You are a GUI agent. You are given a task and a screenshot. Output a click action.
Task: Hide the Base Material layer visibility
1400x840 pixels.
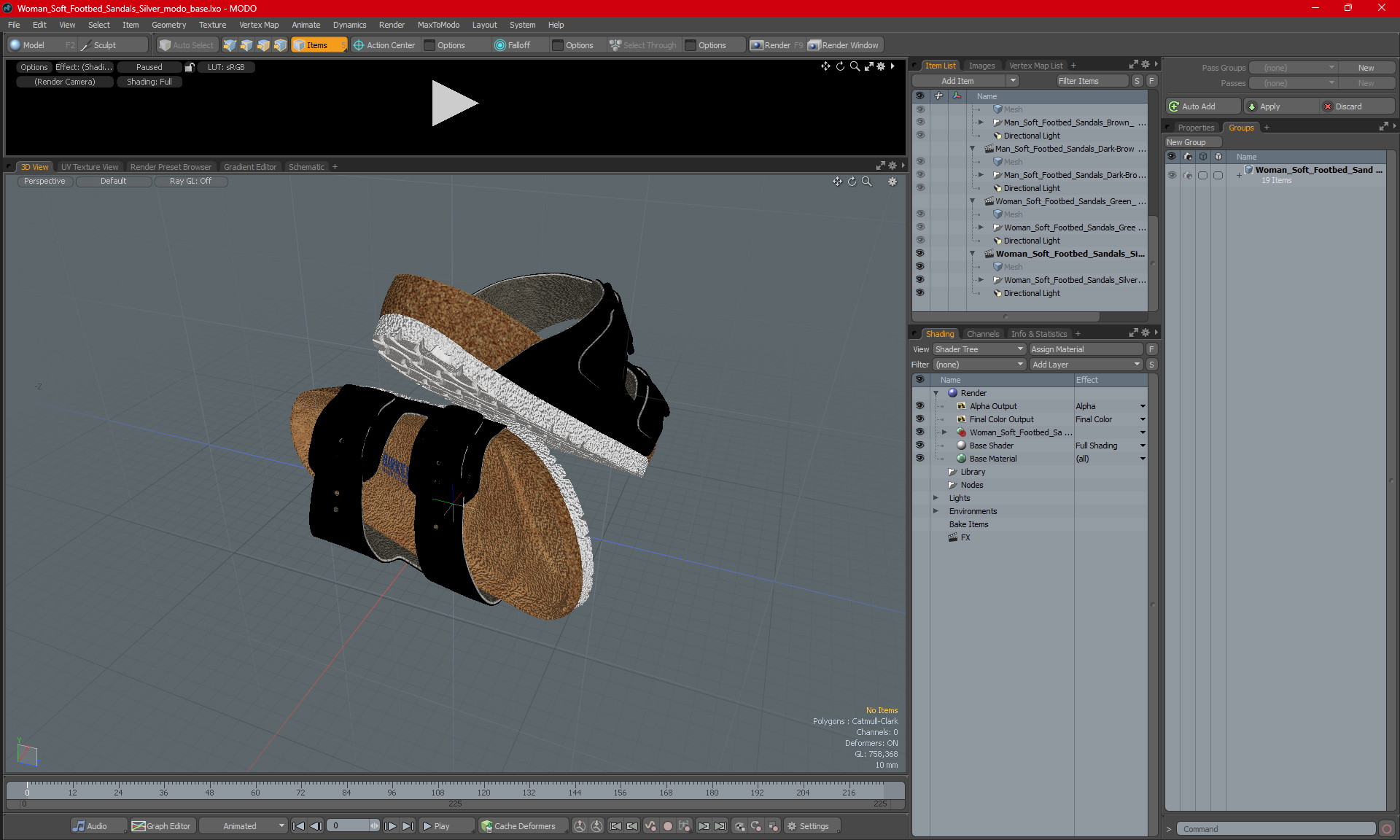pyautogui.click(x=919, y=459)
